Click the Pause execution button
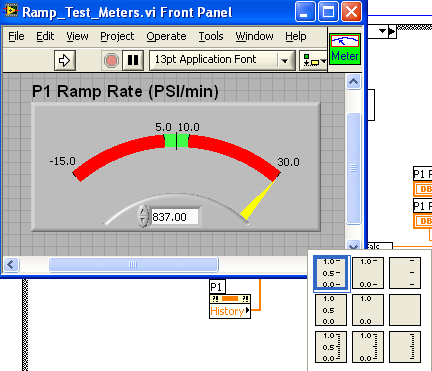 (133, 60)
